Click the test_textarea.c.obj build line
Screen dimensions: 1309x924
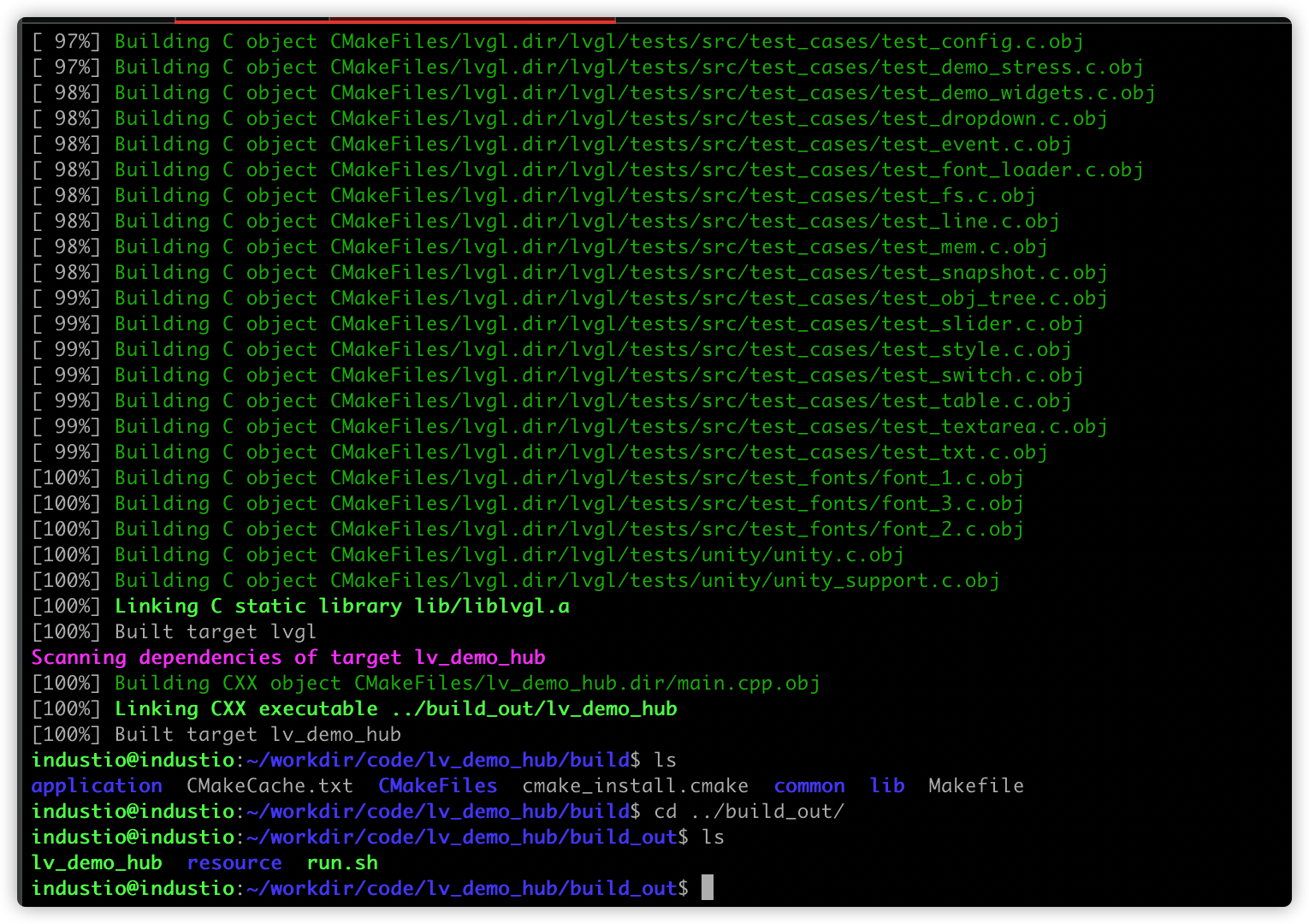pyautogui.click(x=570, y=426)
